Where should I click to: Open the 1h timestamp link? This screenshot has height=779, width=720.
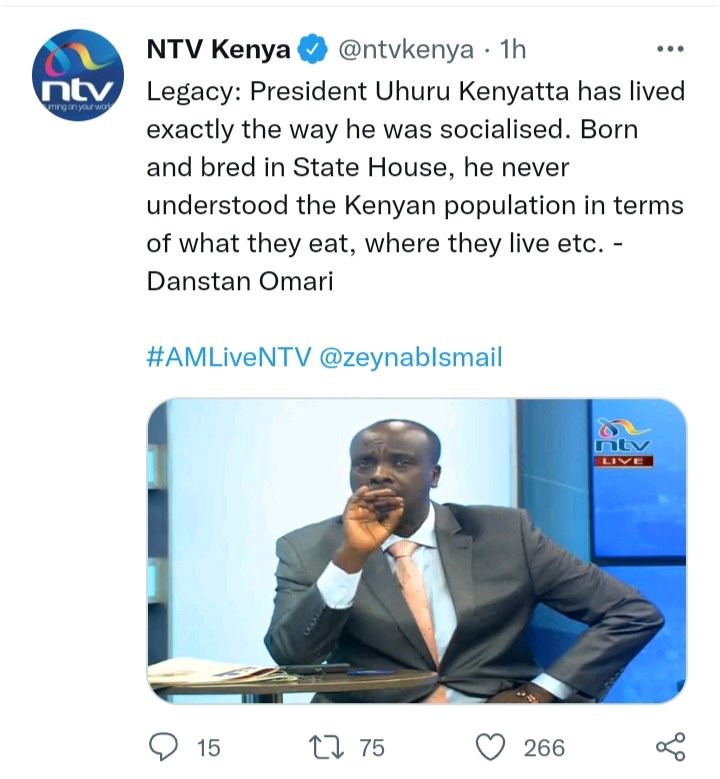(x=512, y=49)
